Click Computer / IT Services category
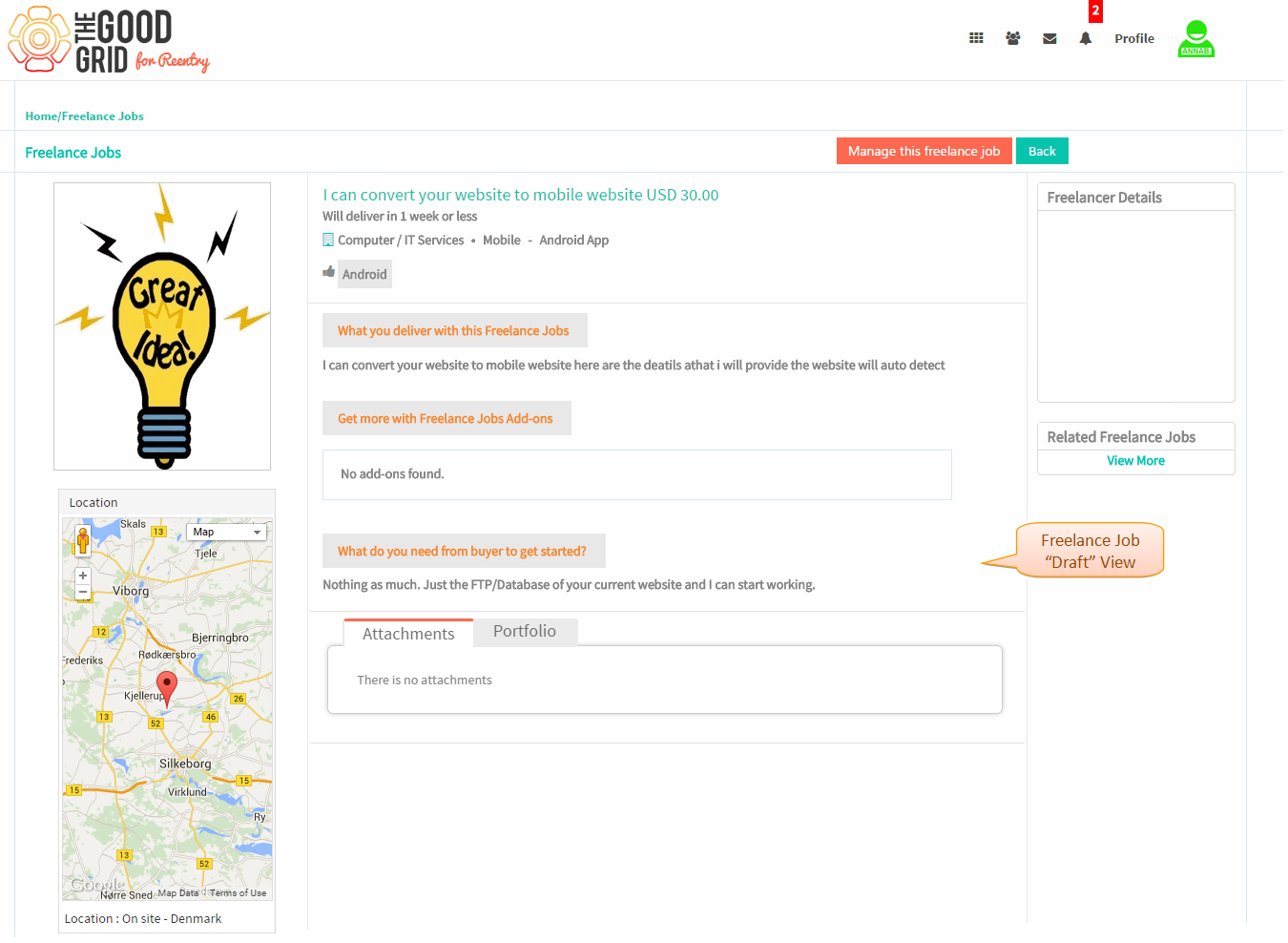1288x943 pixels. (401, 240)
